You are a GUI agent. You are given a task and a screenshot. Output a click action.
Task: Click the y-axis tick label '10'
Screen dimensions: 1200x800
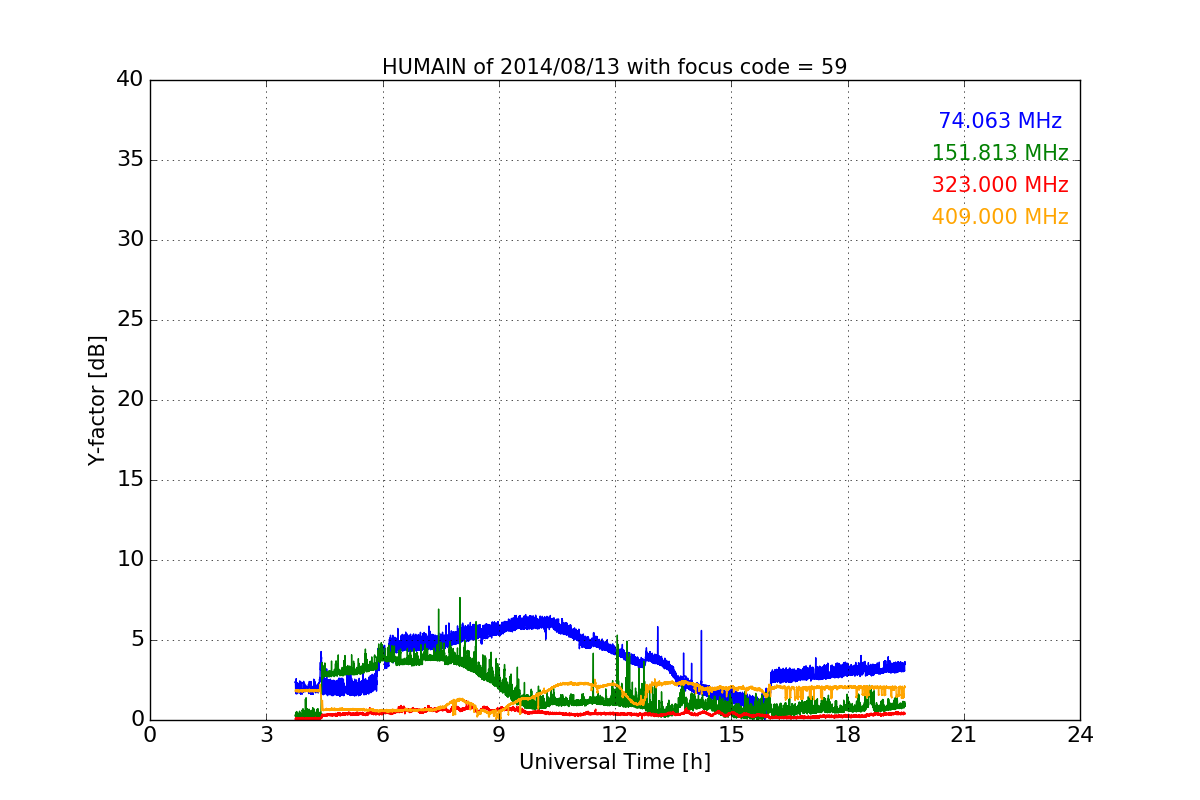[130, 560]
